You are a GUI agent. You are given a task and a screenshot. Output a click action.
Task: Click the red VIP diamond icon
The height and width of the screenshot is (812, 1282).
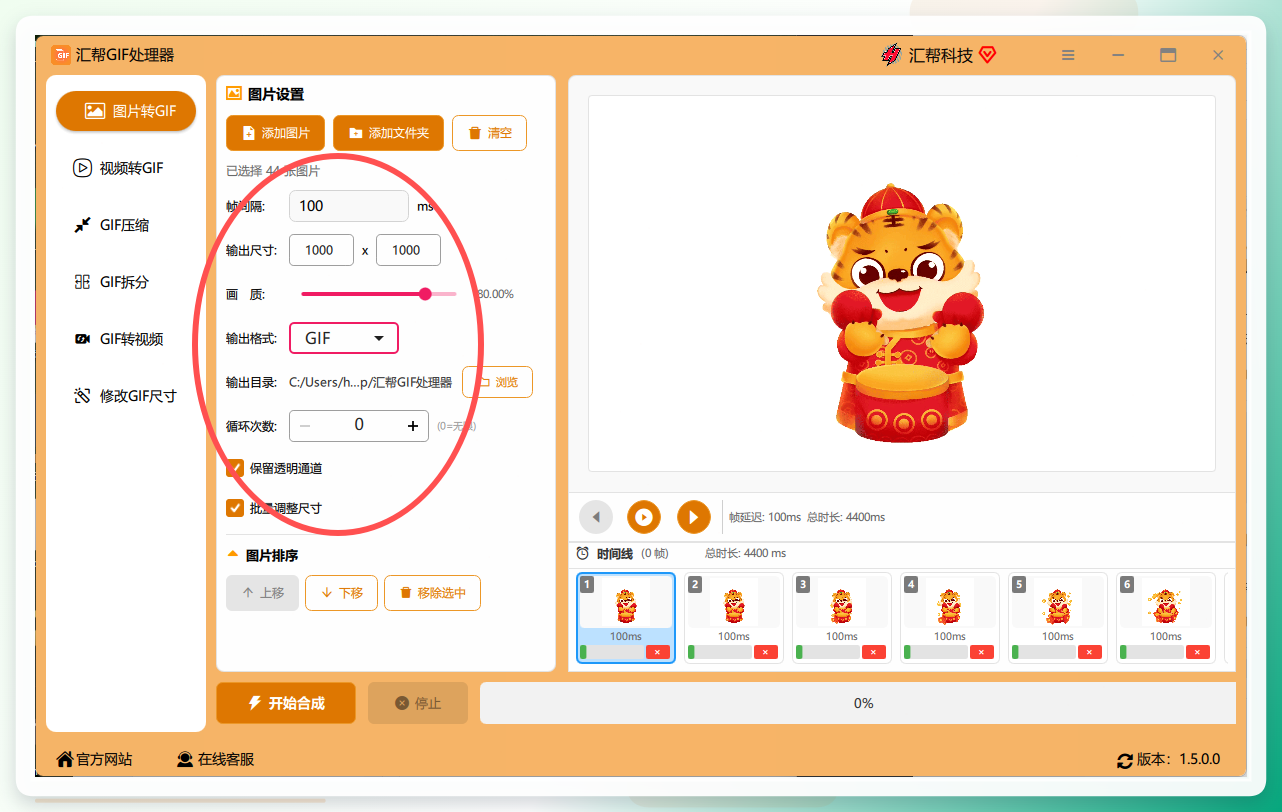987,55
